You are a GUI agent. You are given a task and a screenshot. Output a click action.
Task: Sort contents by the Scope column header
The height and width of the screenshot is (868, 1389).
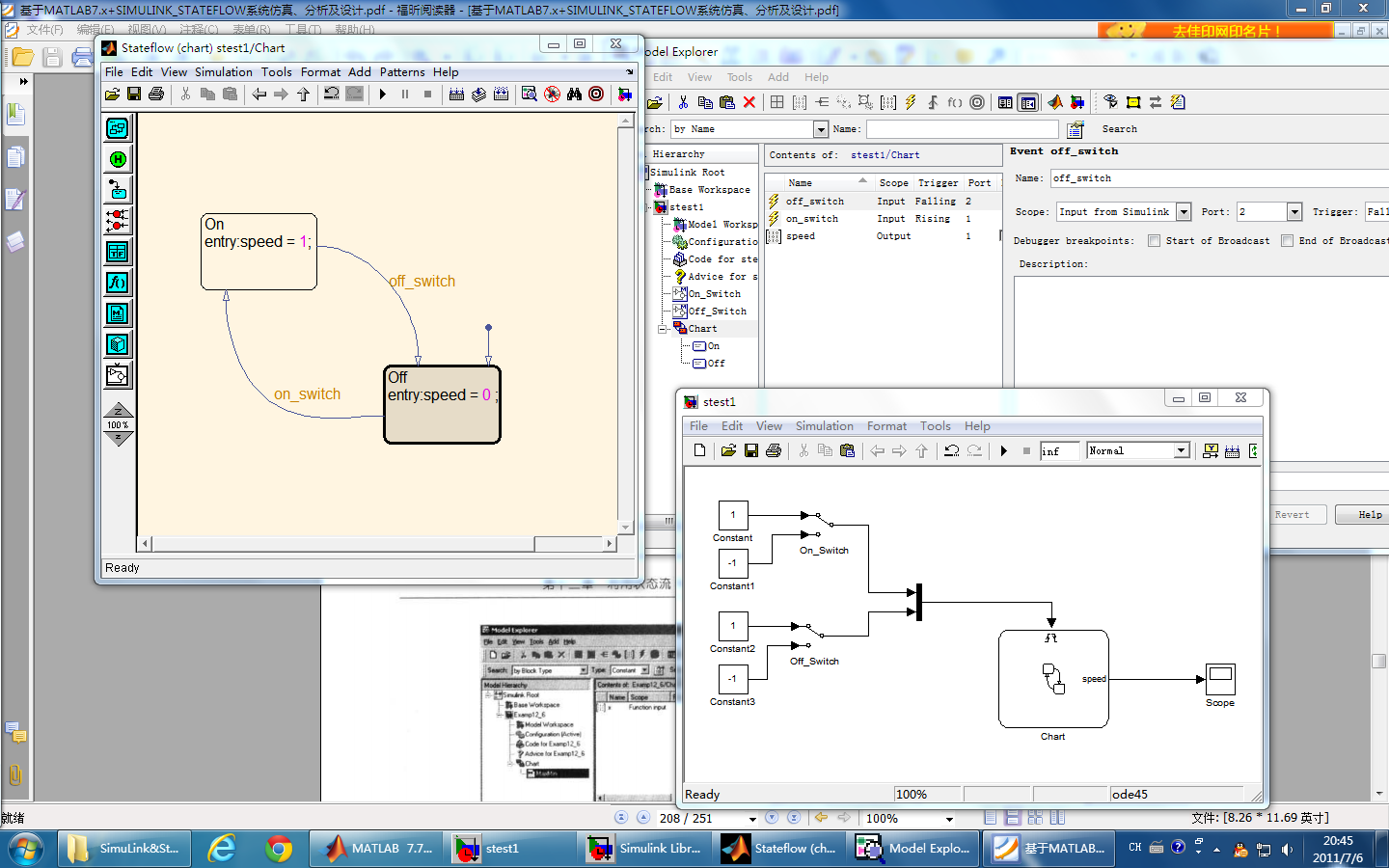(x=893, y=182)
